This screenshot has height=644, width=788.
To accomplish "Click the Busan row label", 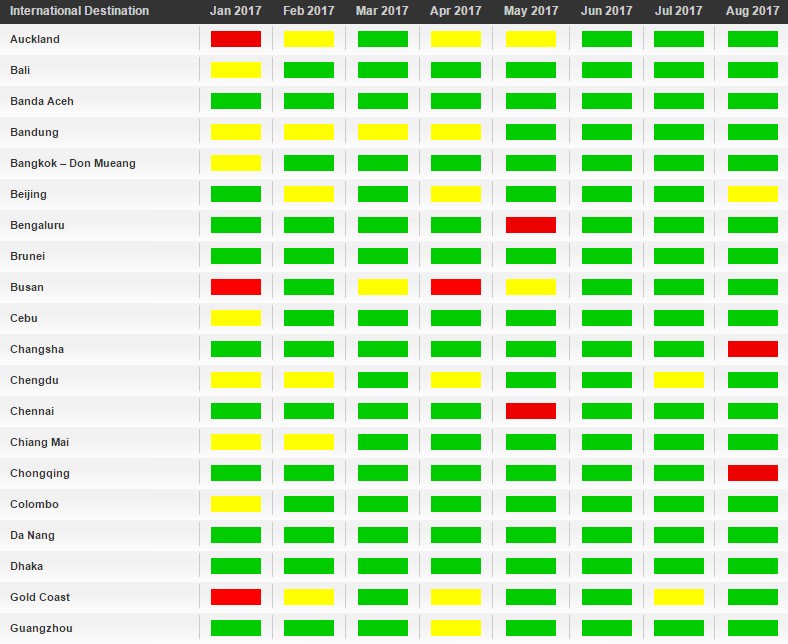I will point(27,287).
